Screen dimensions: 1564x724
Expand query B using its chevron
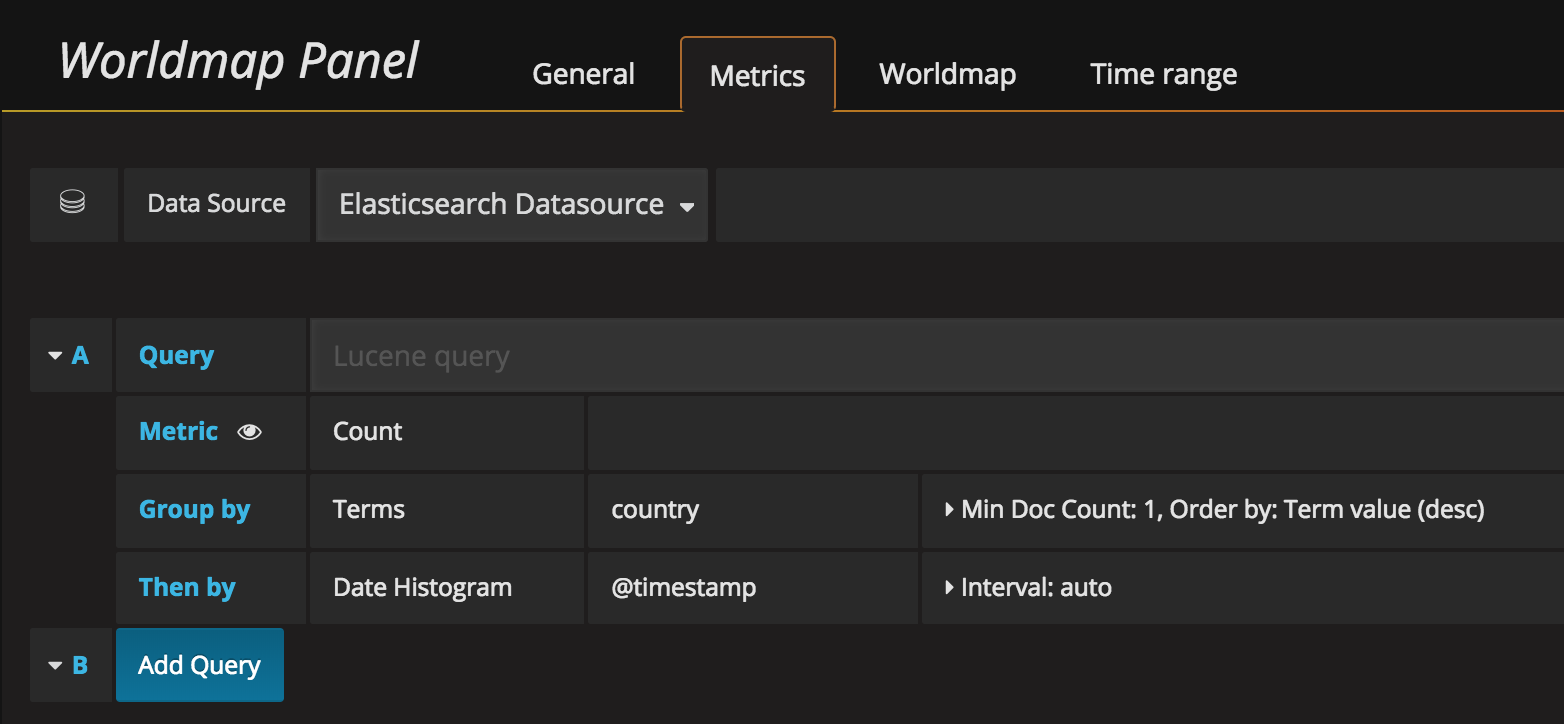point(56,664)
